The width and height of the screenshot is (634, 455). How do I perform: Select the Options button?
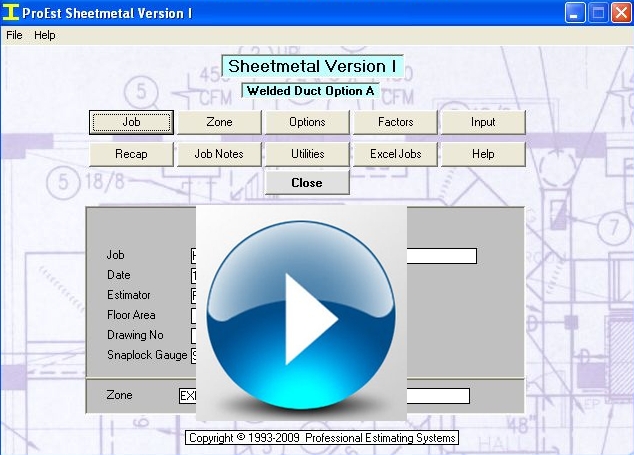click(307, 122)
